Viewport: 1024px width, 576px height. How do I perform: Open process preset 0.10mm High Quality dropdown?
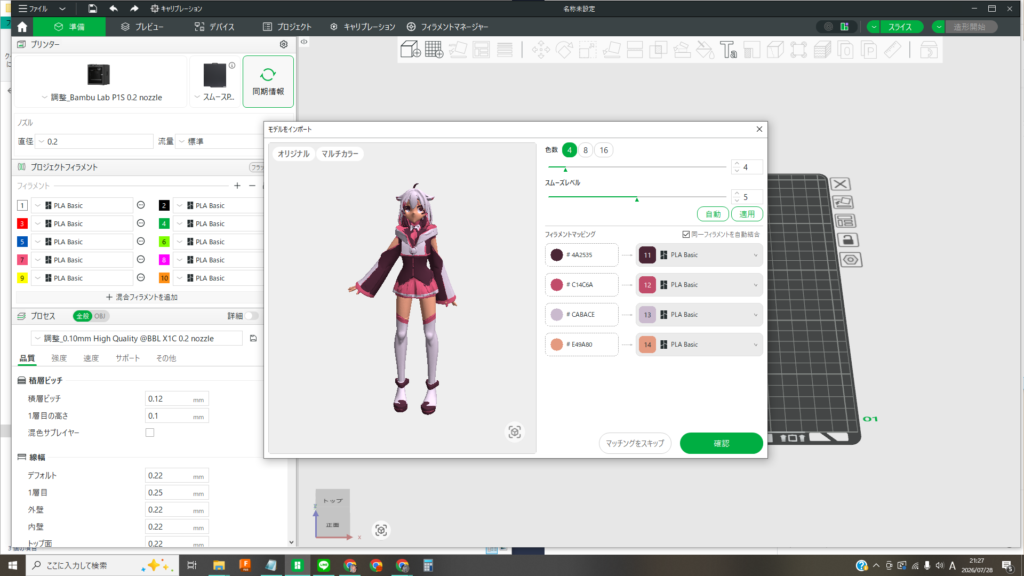pos(137,338)
